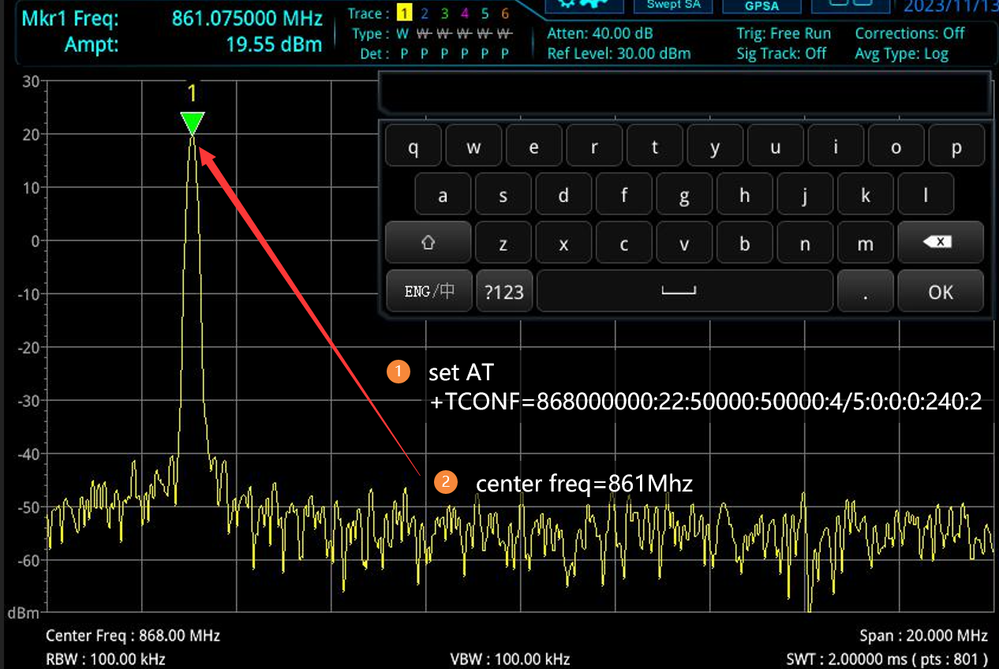Select Trace 4 magenta number
Screen dimensions: 999x669
click(x=464, y=13)
